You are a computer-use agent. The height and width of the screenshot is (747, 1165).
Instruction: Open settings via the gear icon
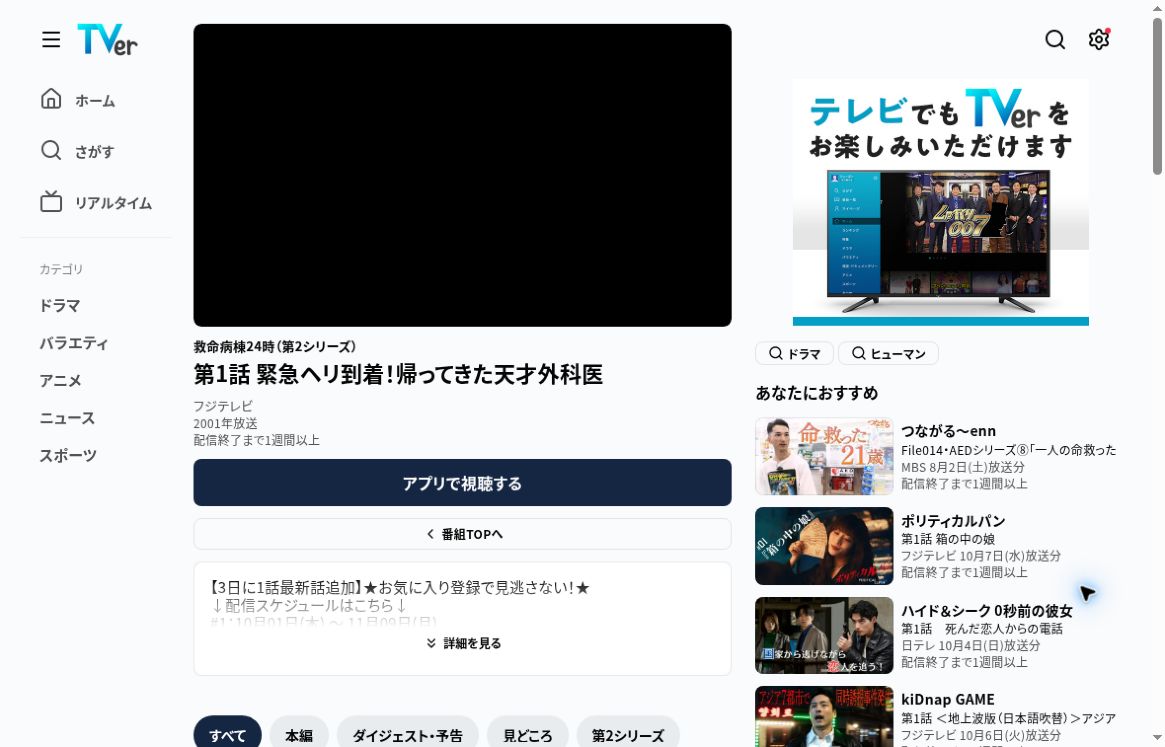click(1099, 39)
